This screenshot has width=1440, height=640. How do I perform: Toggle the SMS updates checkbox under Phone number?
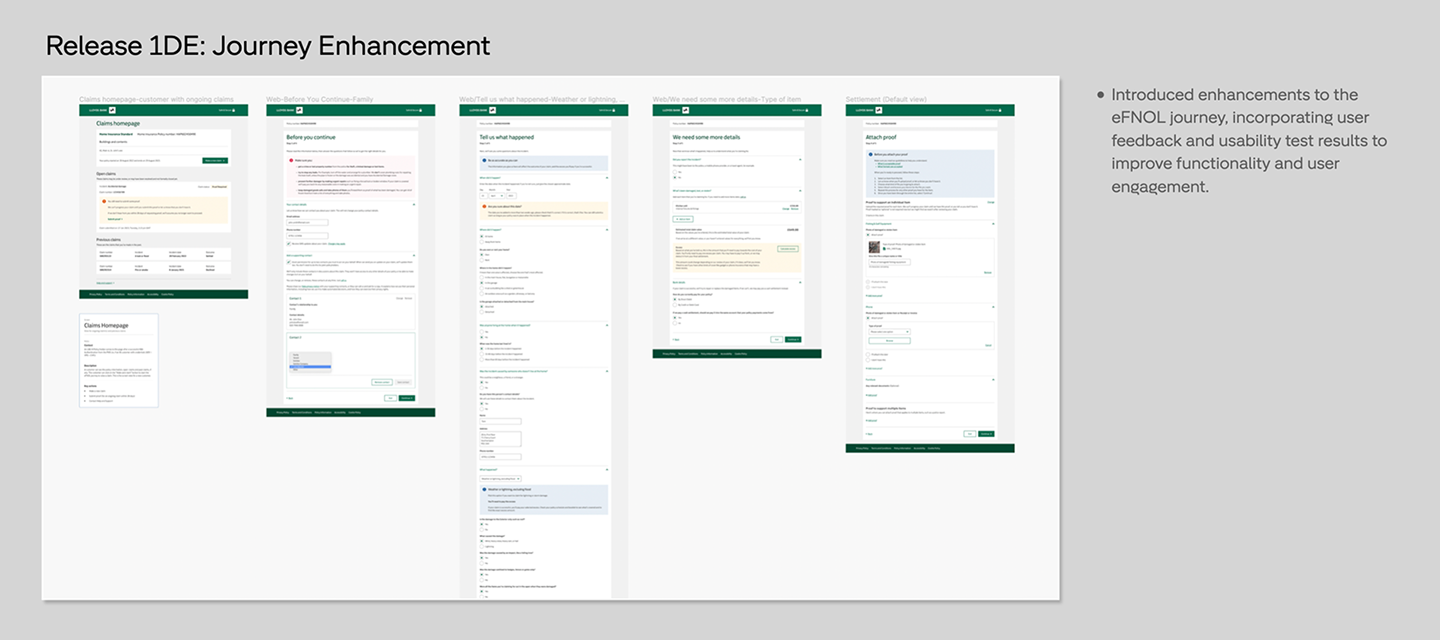[x=289, y=243]
